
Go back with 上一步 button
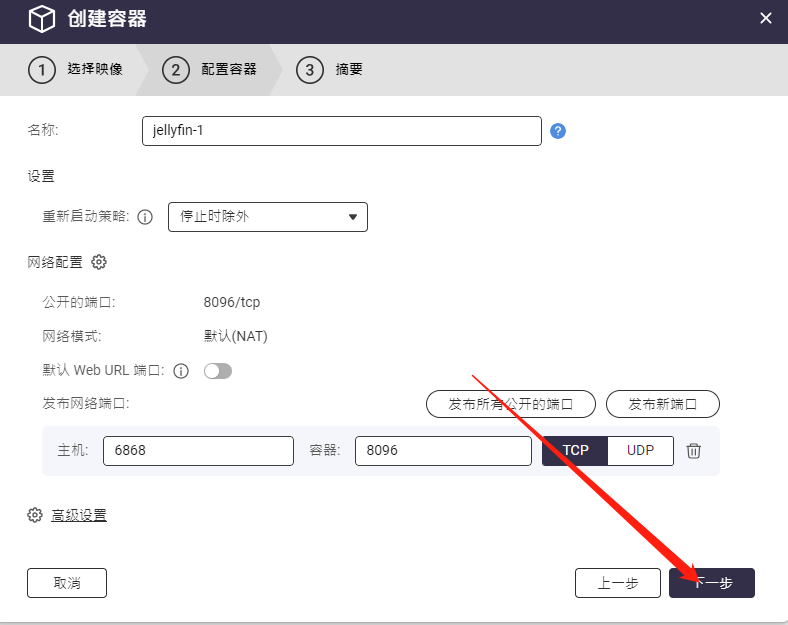[x=618, y=583]
